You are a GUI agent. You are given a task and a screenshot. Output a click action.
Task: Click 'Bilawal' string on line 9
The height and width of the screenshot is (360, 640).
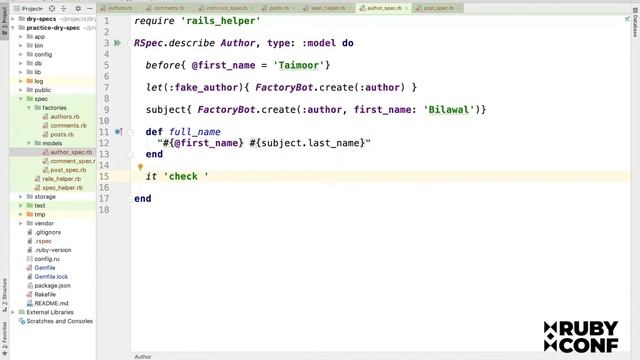click(449, 110)
